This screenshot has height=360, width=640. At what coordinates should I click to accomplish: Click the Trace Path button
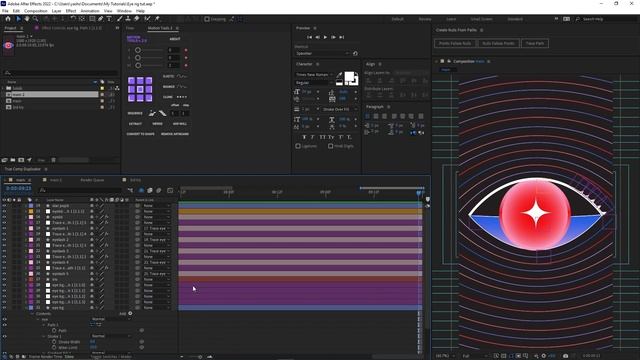click(x=535, y=43)
